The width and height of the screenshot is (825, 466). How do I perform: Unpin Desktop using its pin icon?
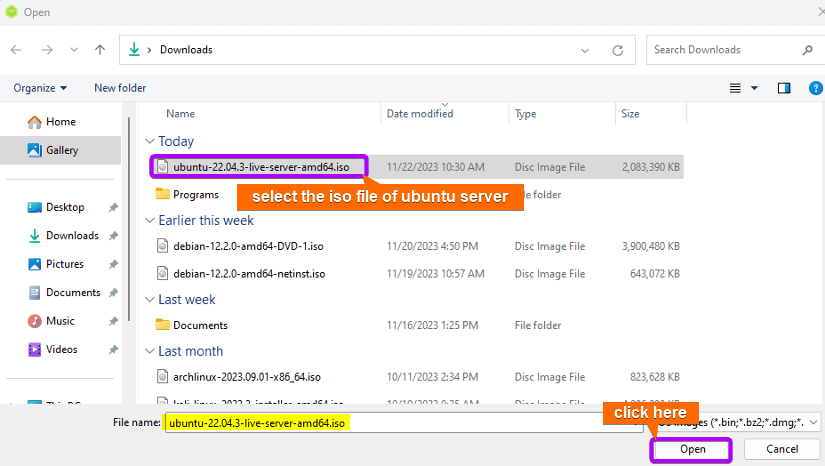click(x=113, y=208)
